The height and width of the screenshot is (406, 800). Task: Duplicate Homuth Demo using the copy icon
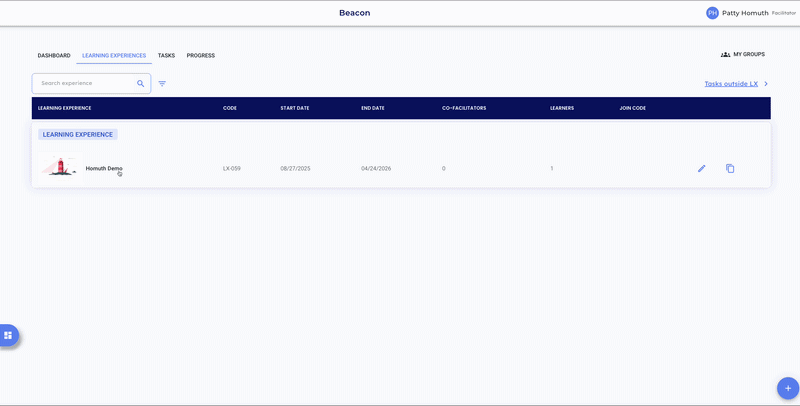tap(730, 168)
